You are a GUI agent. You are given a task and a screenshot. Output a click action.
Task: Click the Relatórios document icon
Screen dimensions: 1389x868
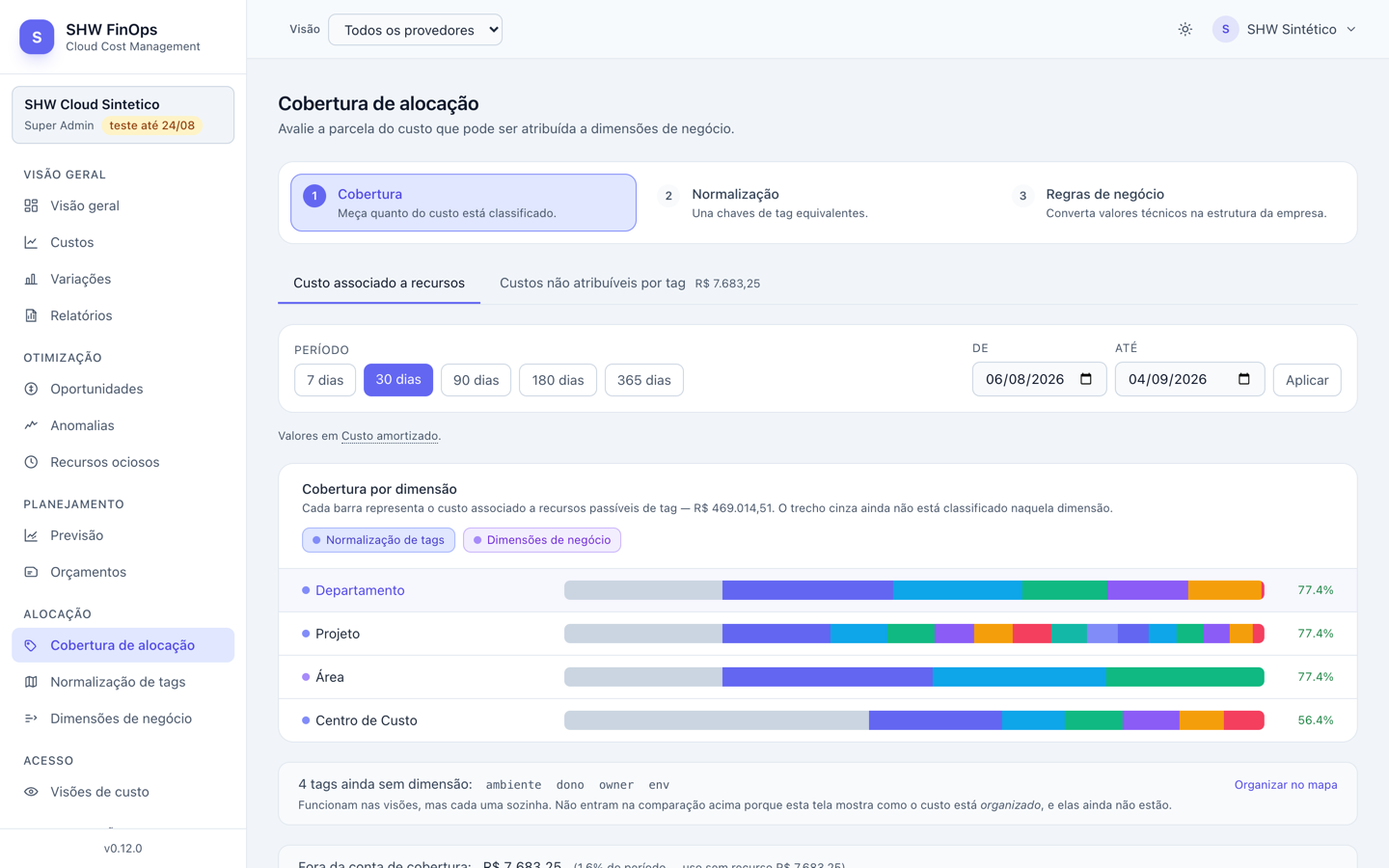click(x=31, y=315)
